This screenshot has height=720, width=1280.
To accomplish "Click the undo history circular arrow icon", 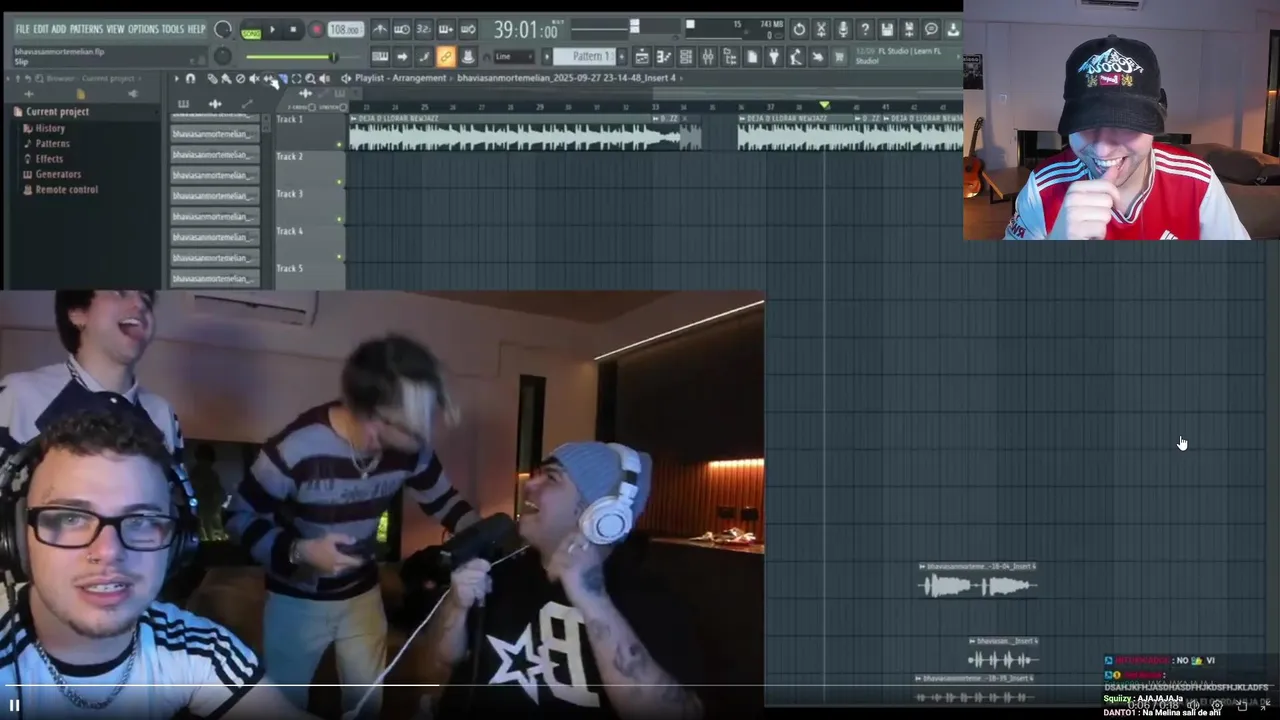I will click(799, 29).
